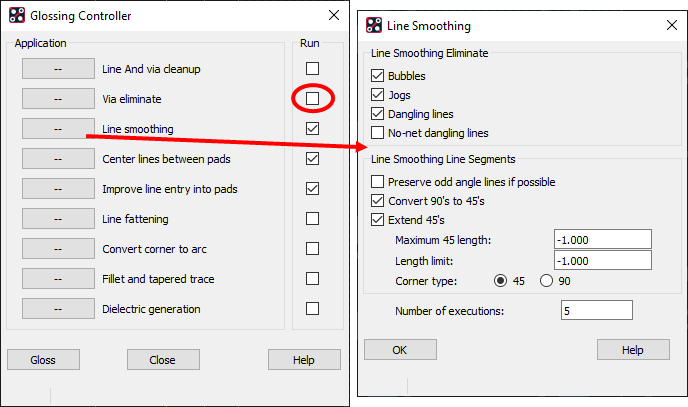Enable Convert corner to arc run checkbox
The image size is (688, 407).
(x=312, y=249)
